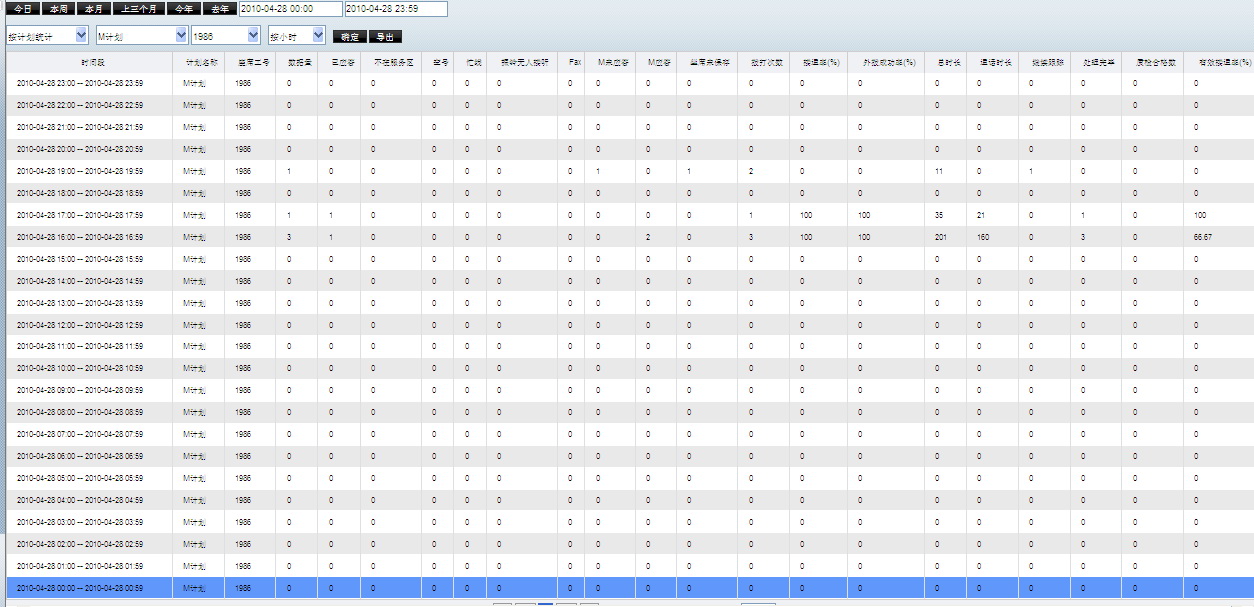
Task: Click the start date field 2010-04-28 00:00
Action: click(290, 9)
